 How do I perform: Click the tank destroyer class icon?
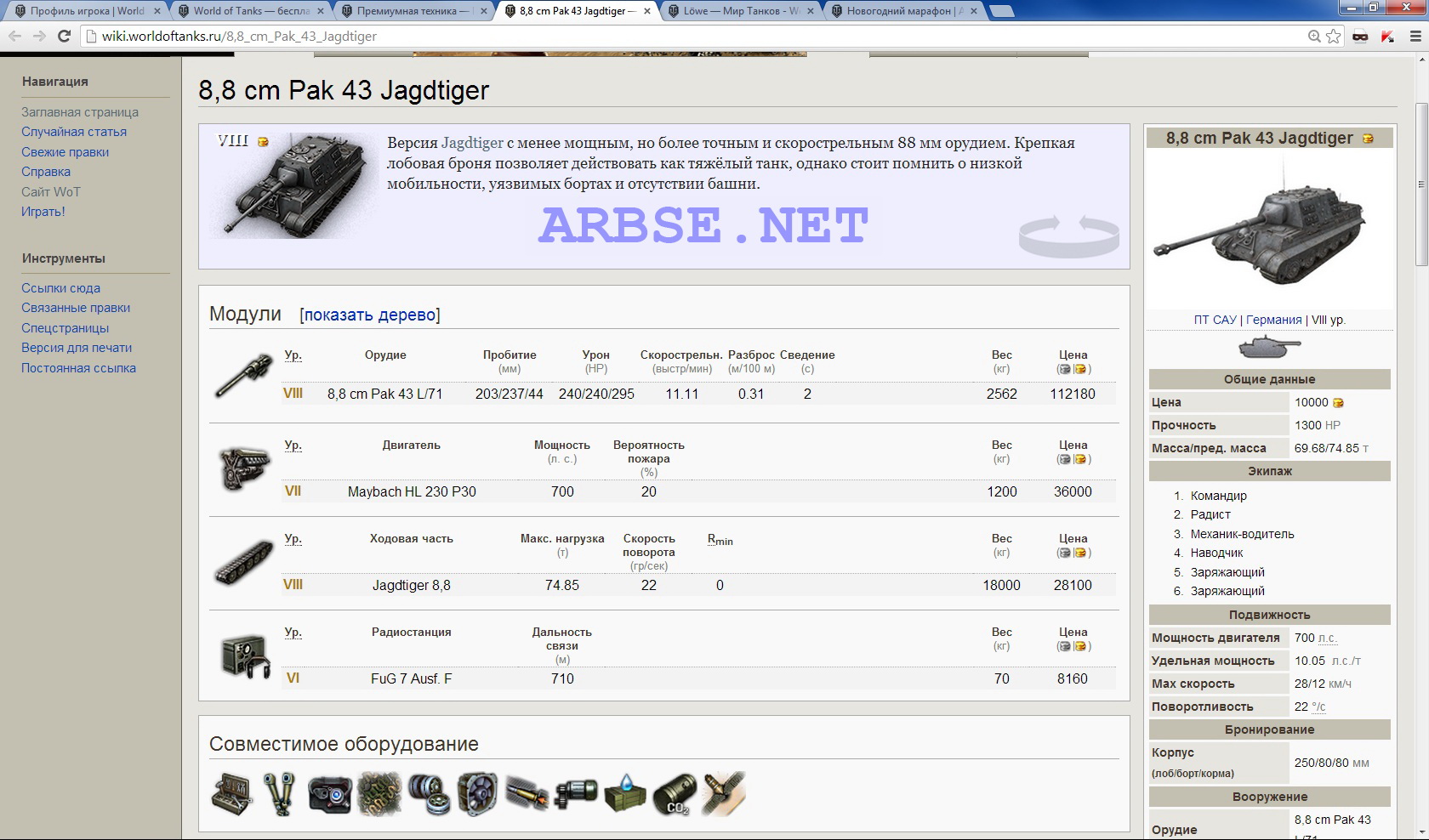pyautogui.click(x=1269, y=347)
